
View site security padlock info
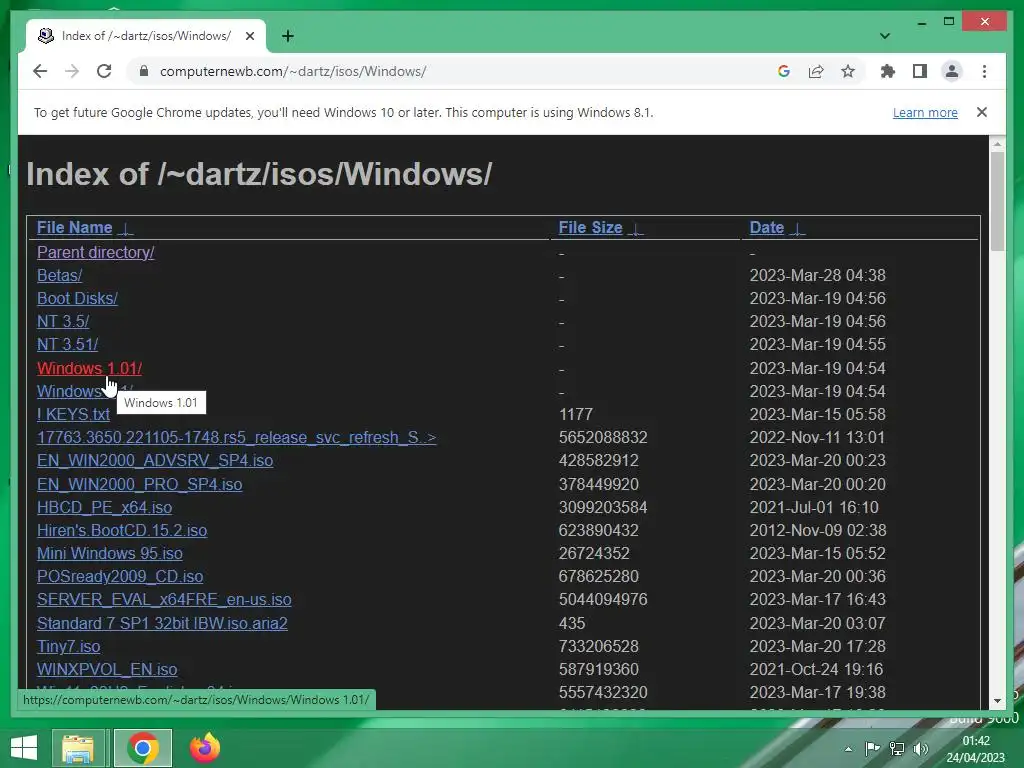[144, 71]
